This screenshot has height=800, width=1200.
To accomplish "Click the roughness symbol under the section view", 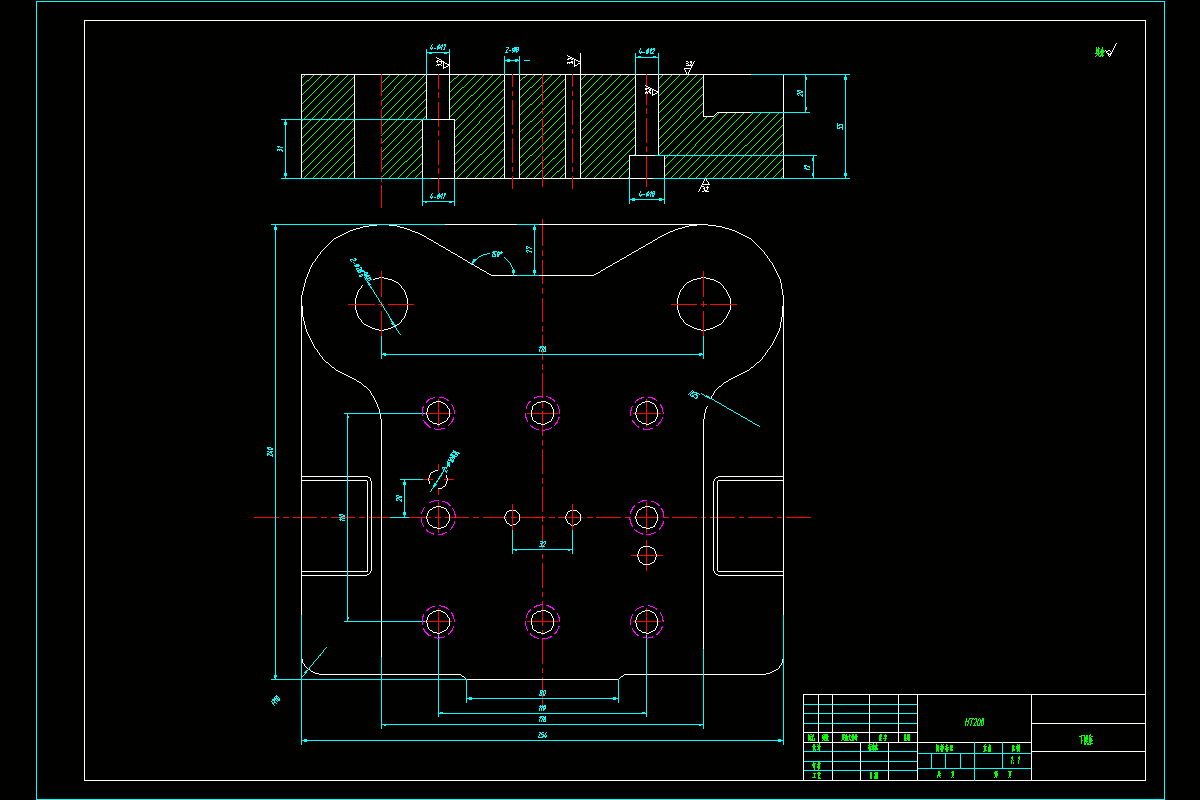I will click(x=704, y=185).
